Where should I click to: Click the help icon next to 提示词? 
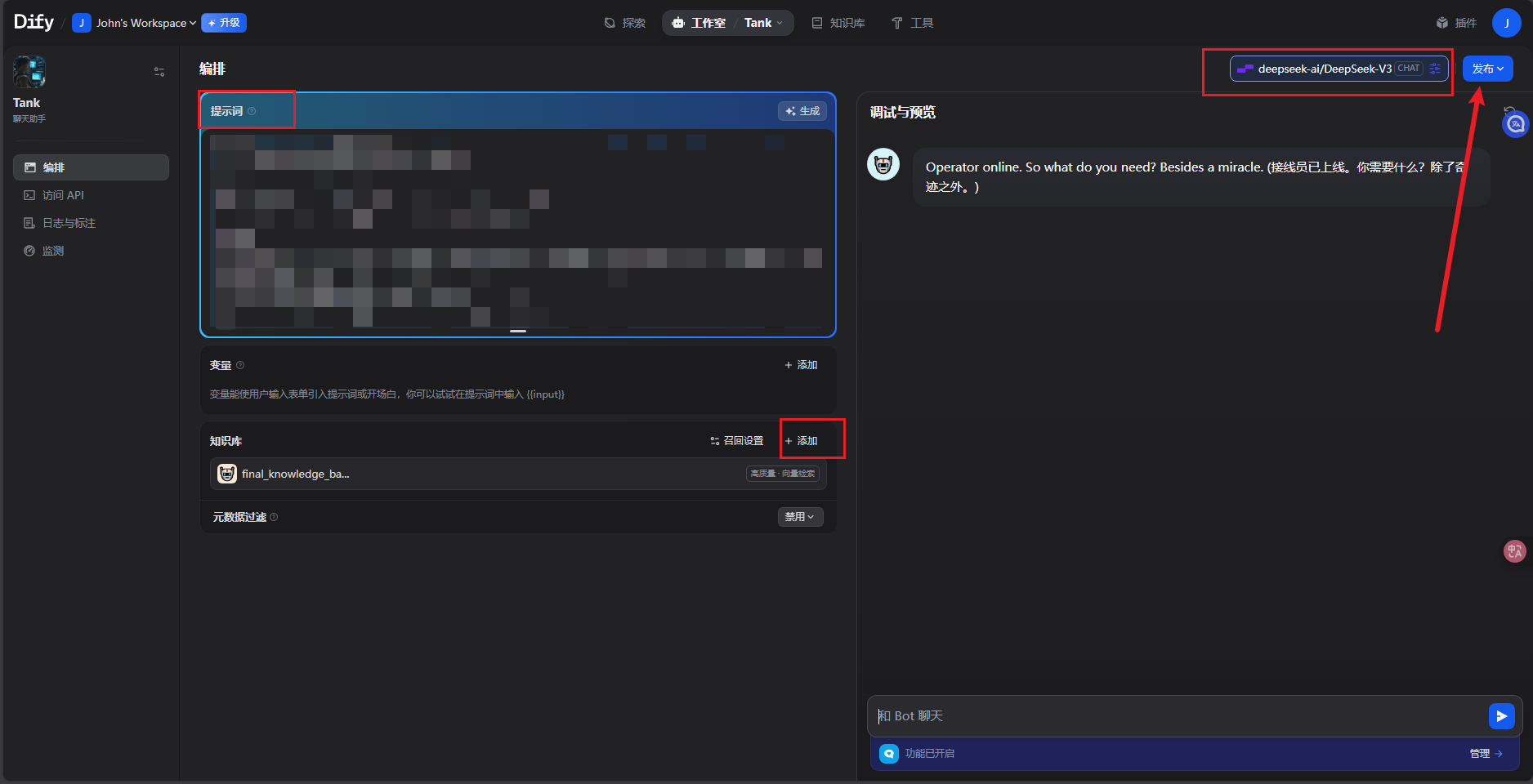tap(253, 111)
